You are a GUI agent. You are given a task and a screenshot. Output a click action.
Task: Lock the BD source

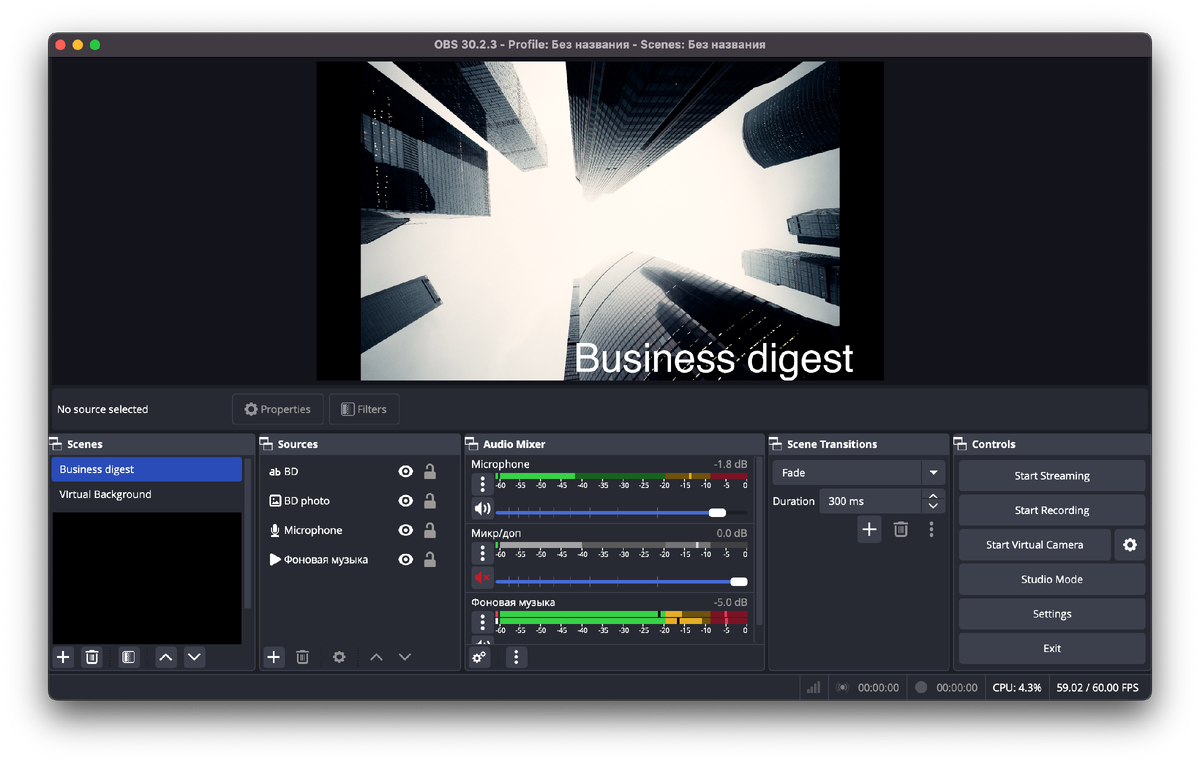click(430, 472)
